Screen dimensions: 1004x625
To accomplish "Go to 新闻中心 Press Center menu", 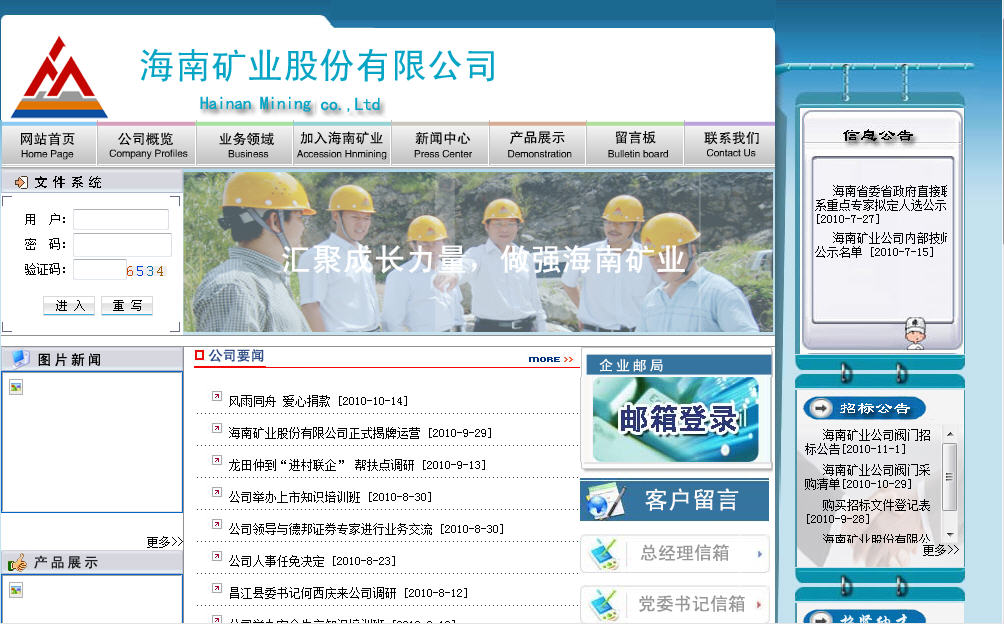I will [x=442, y=145].
